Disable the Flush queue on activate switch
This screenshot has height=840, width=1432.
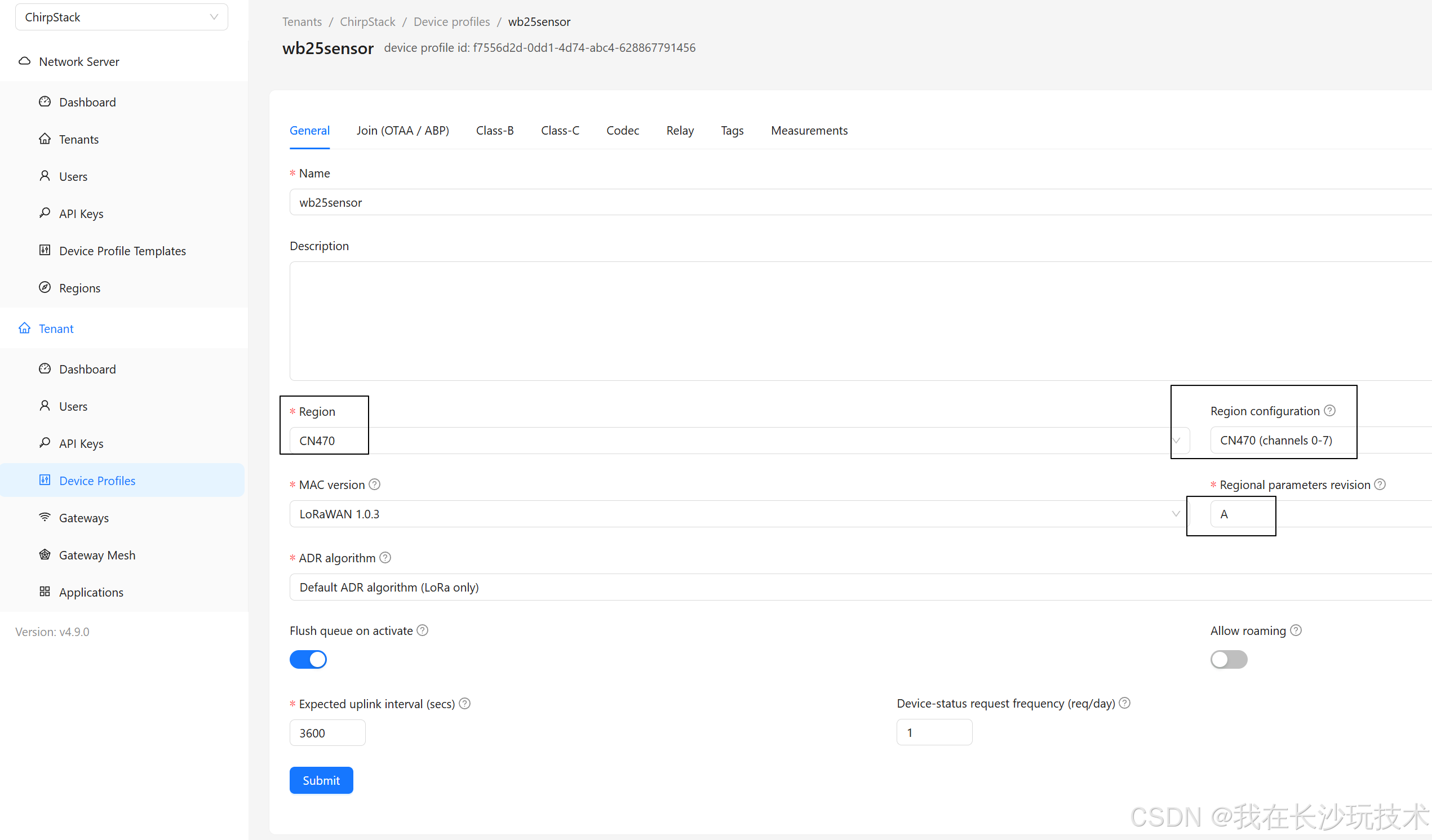[308, 659]
